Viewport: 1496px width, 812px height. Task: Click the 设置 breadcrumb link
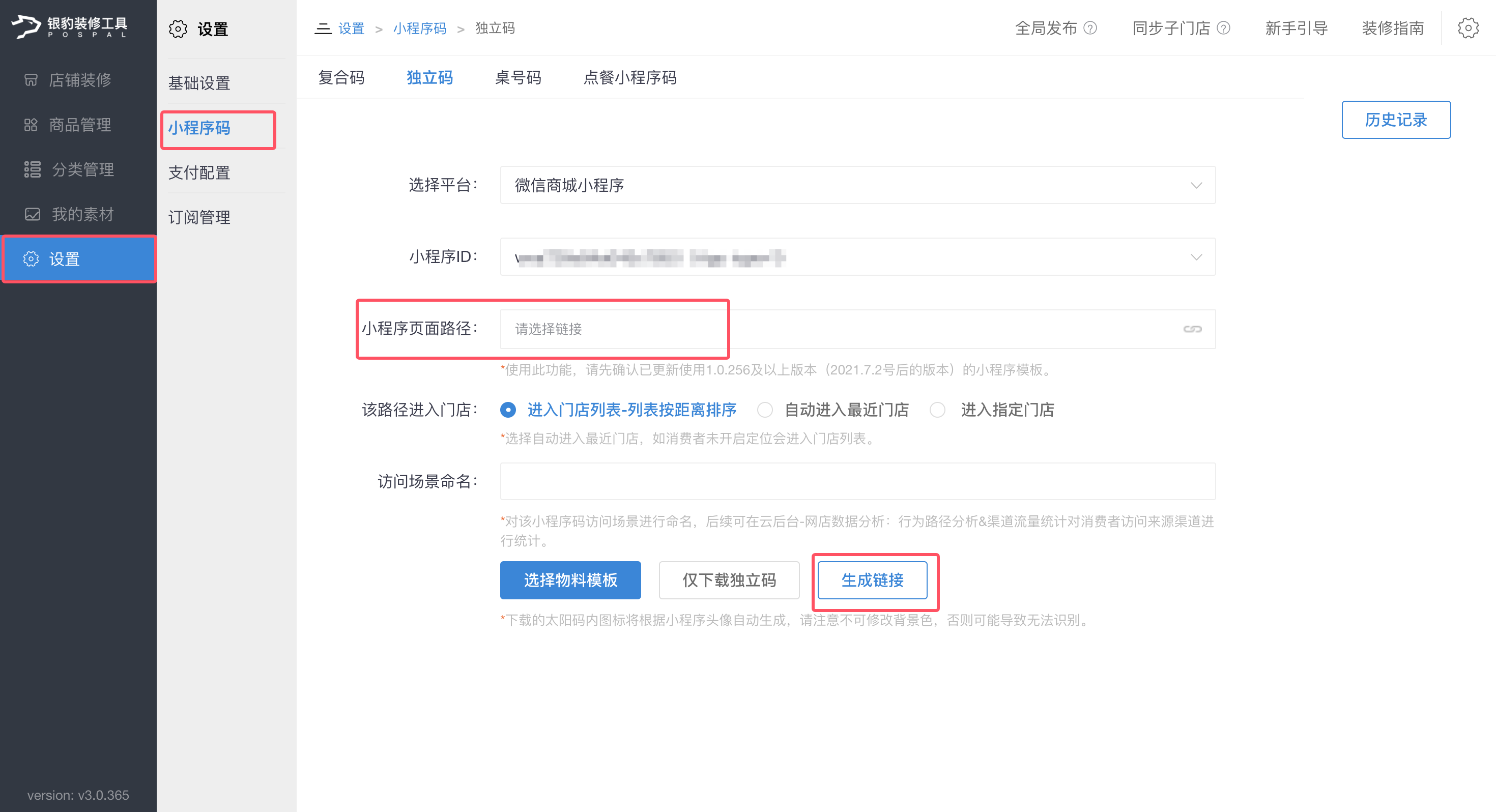(x=351, y=28)
